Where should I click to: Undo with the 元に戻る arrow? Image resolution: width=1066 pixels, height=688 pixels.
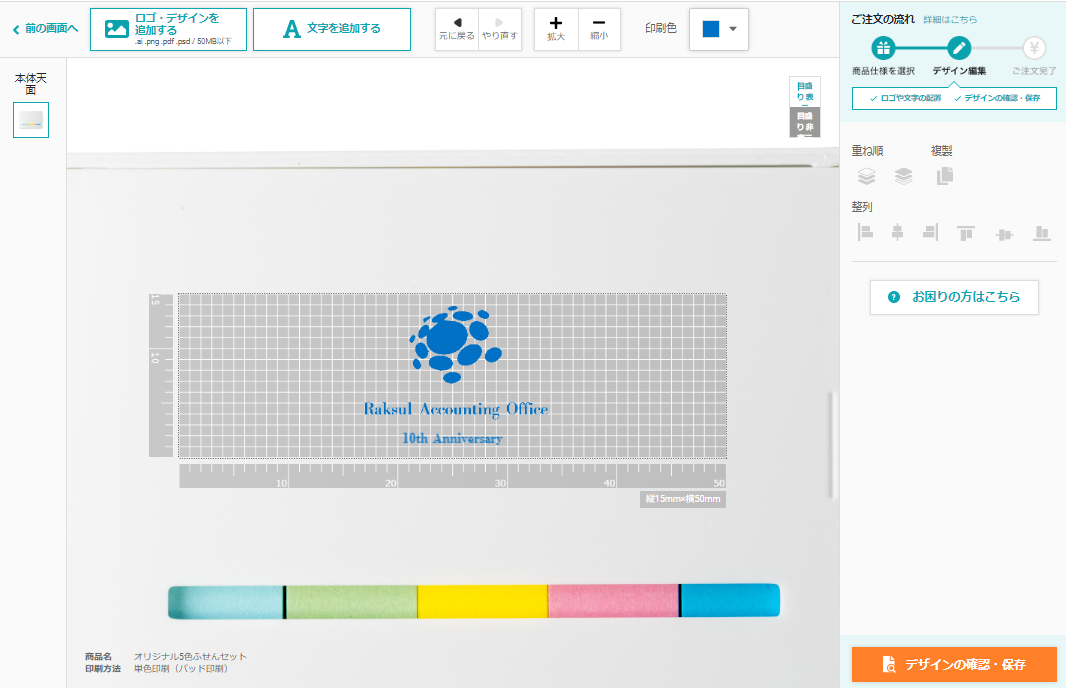[457, 29]
